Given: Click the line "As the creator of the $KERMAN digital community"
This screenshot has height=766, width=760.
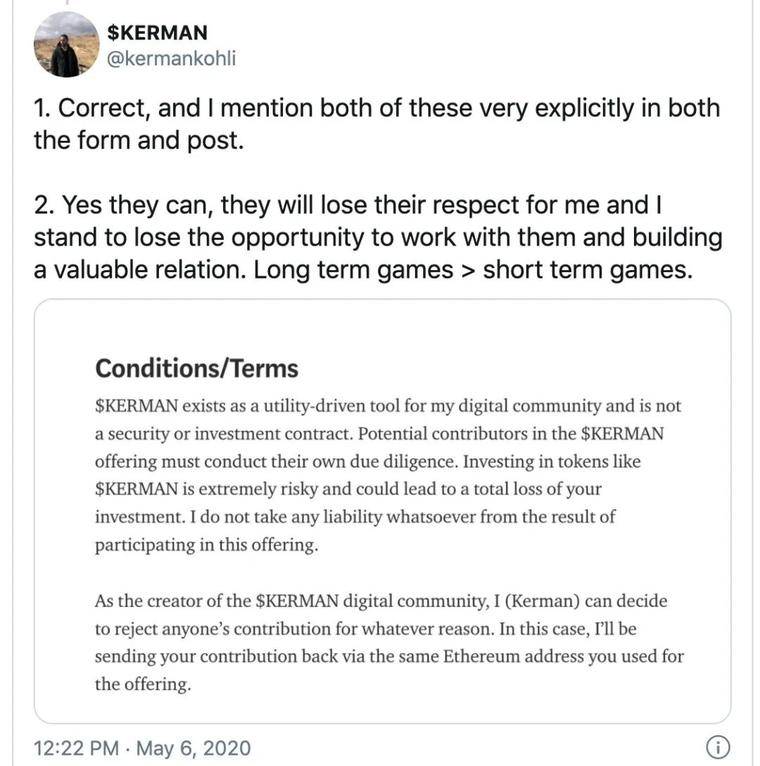Looking at the screenshot, I should 380,602.
